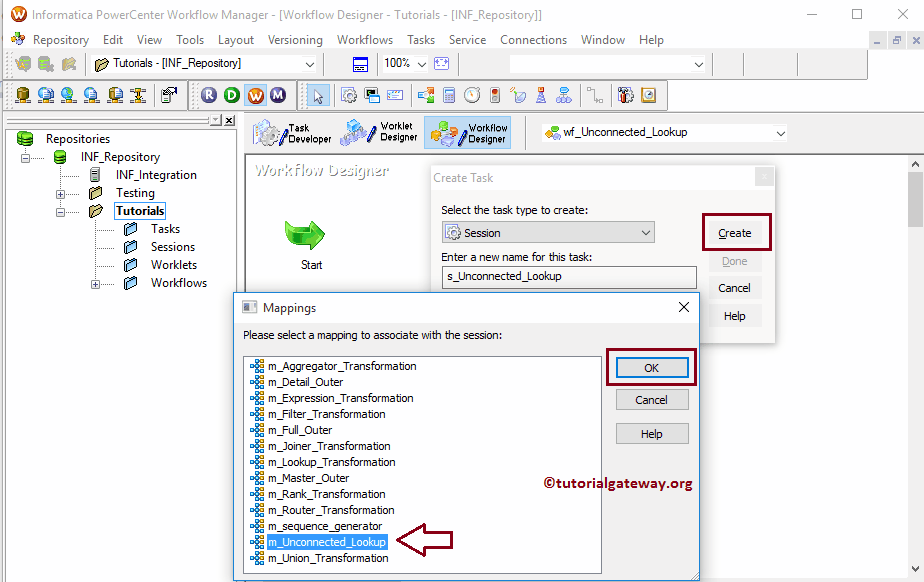Open the Connections menu
This screenshot has height=582, width=924.
coord(533,40)
